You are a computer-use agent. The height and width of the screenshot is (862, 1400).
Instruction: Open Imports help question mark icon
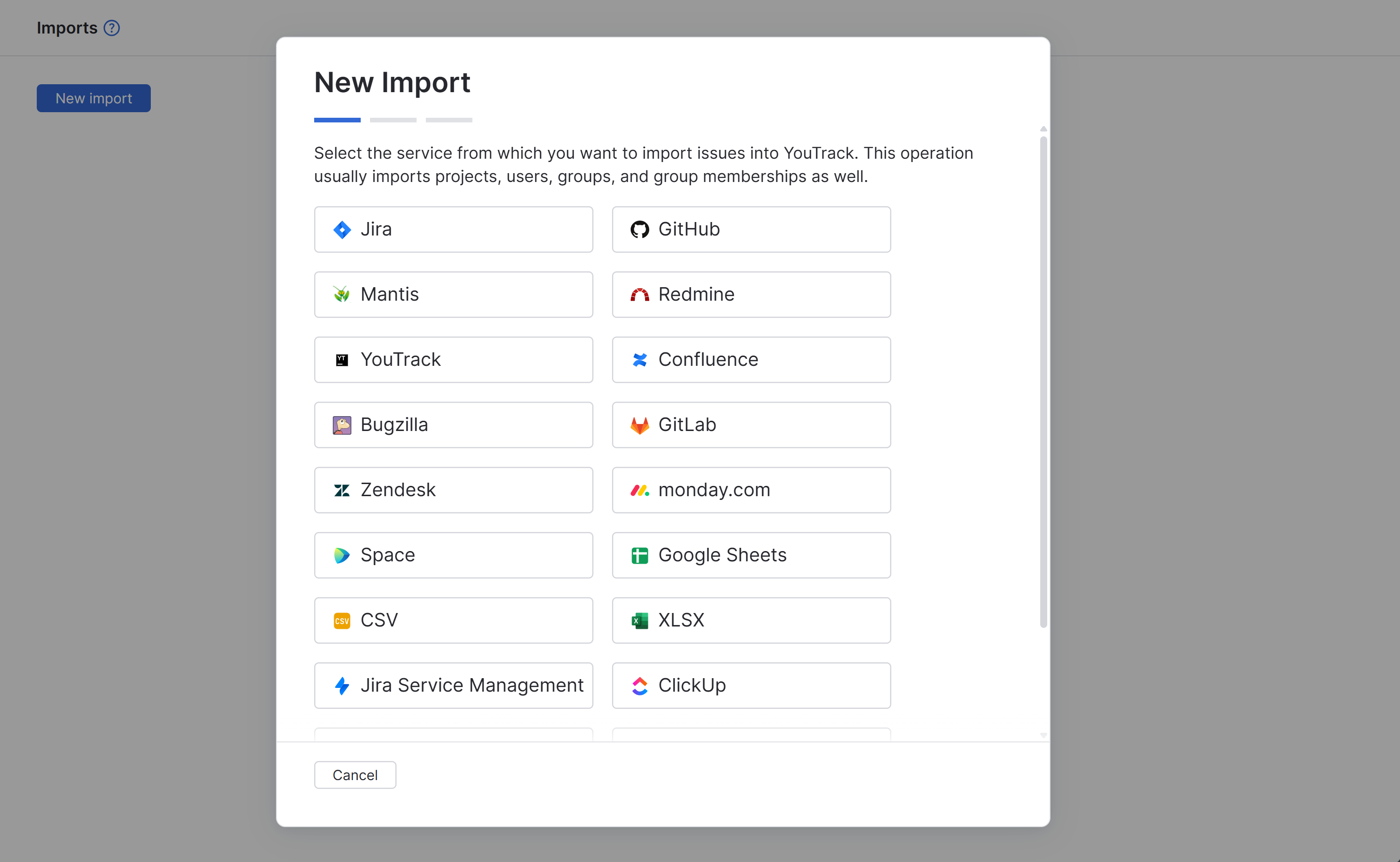112,28
